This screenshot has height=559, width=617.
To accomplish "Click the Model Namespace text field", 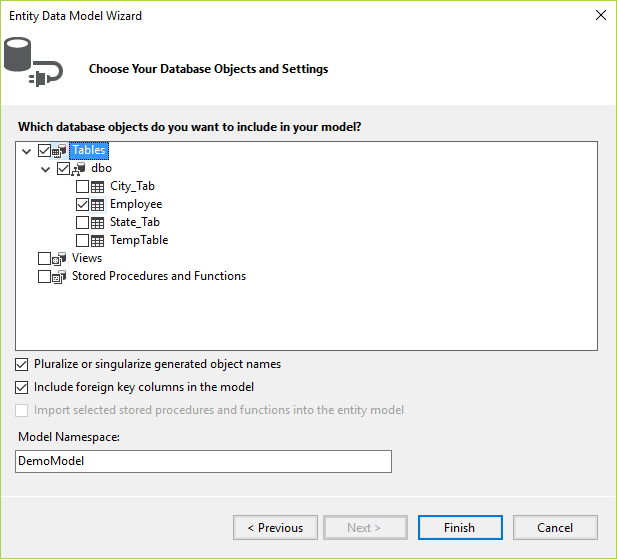I will (204, 461).
